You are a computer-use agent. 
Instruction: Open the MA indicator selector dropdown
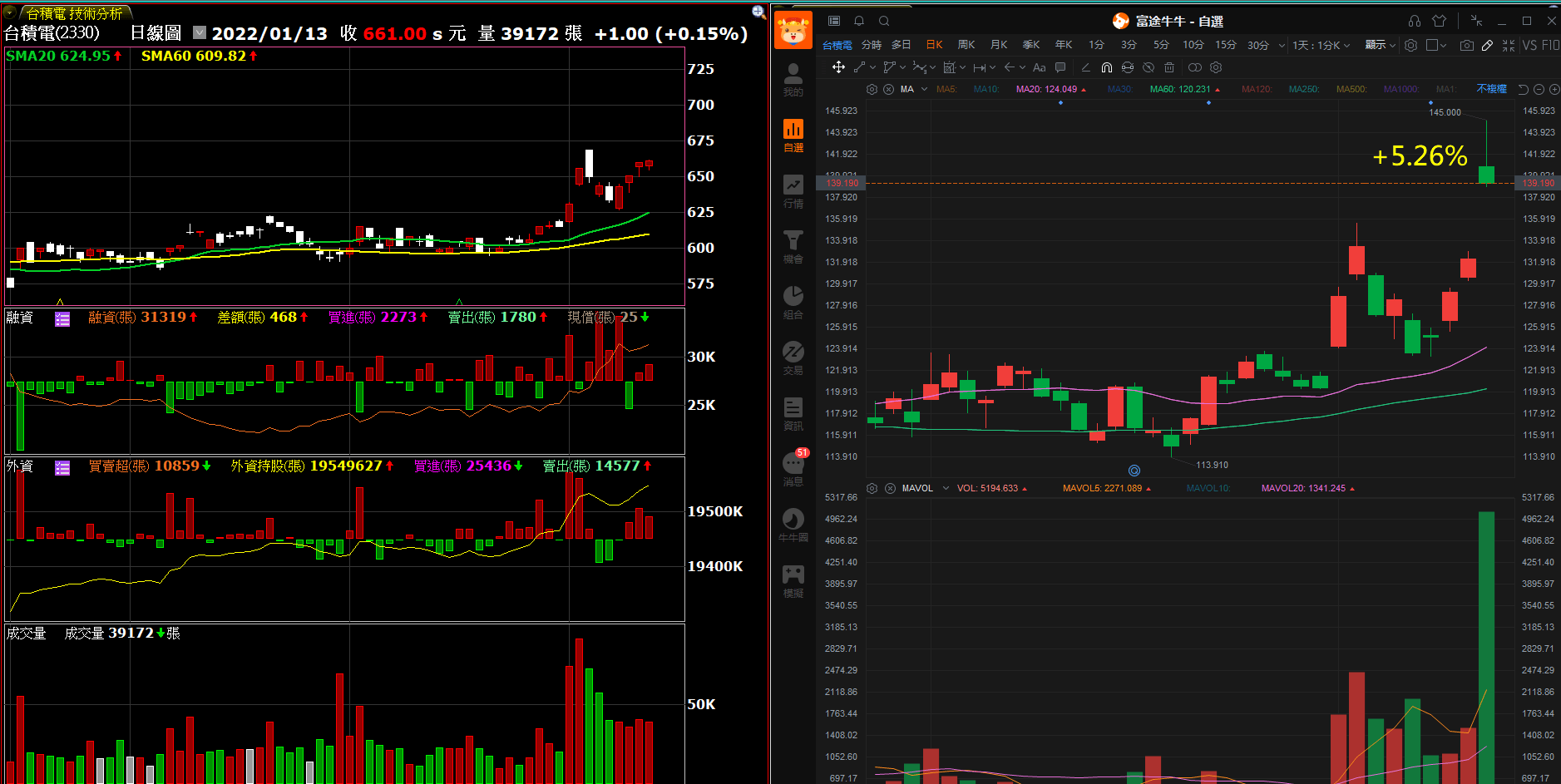click(924, 89)
